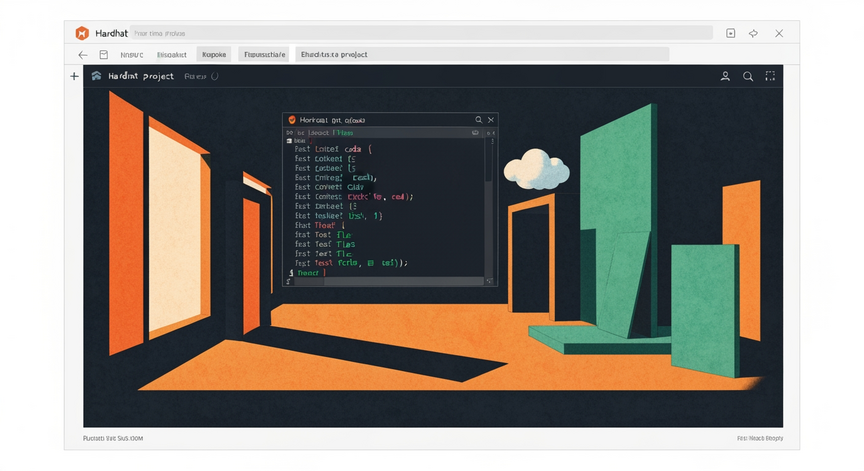Click the green toolbar label in code window
The width and height of the screenshot is (864, 471).
[345, 133]
